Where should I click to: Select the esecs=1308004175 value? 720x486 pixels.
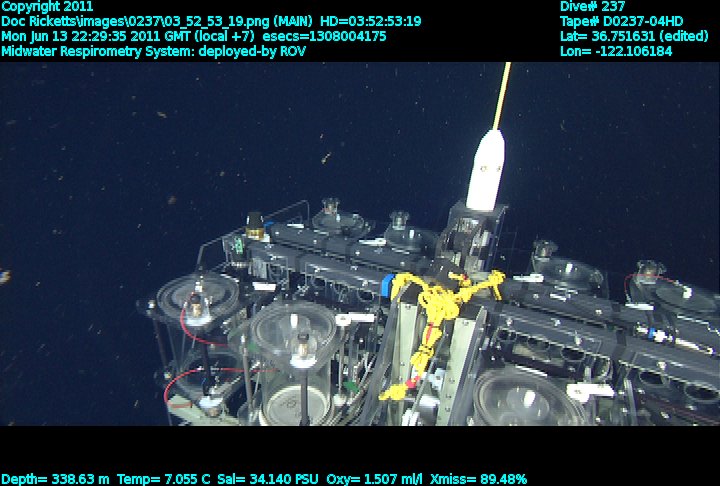pyautogui.click(x=325, y=36)
